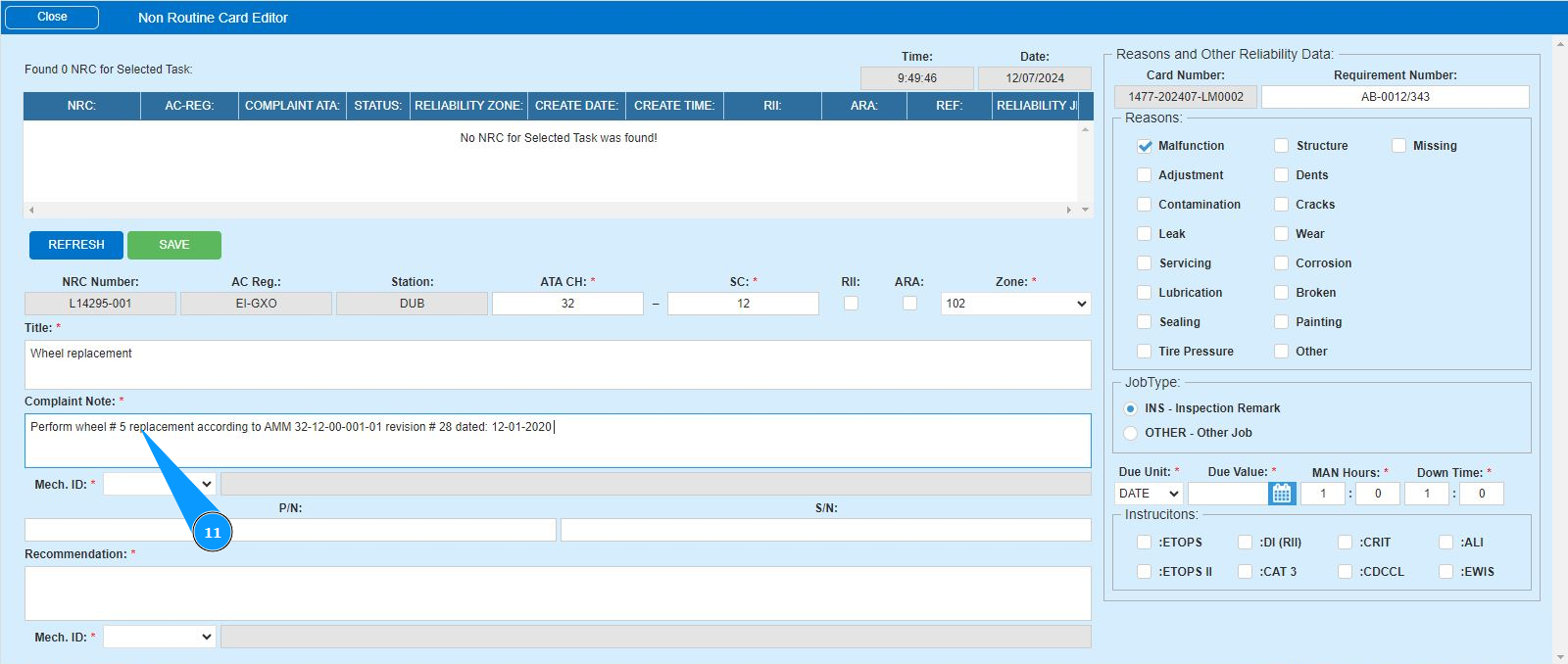The height and width of the screenshot is (664, 1568).
Task: Click the numbered 11 annotation marker
Action: tap(213, 533)
